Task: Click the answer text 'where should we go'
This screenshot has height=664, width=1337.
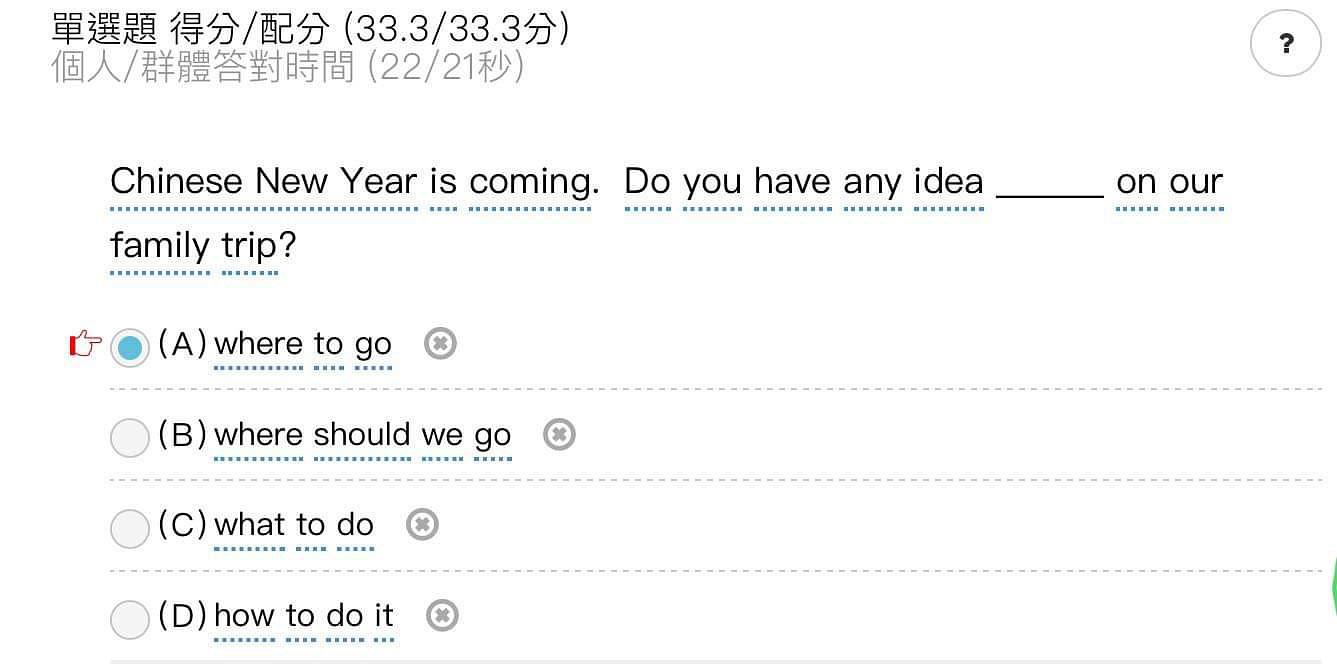Action: coord(363,436)
